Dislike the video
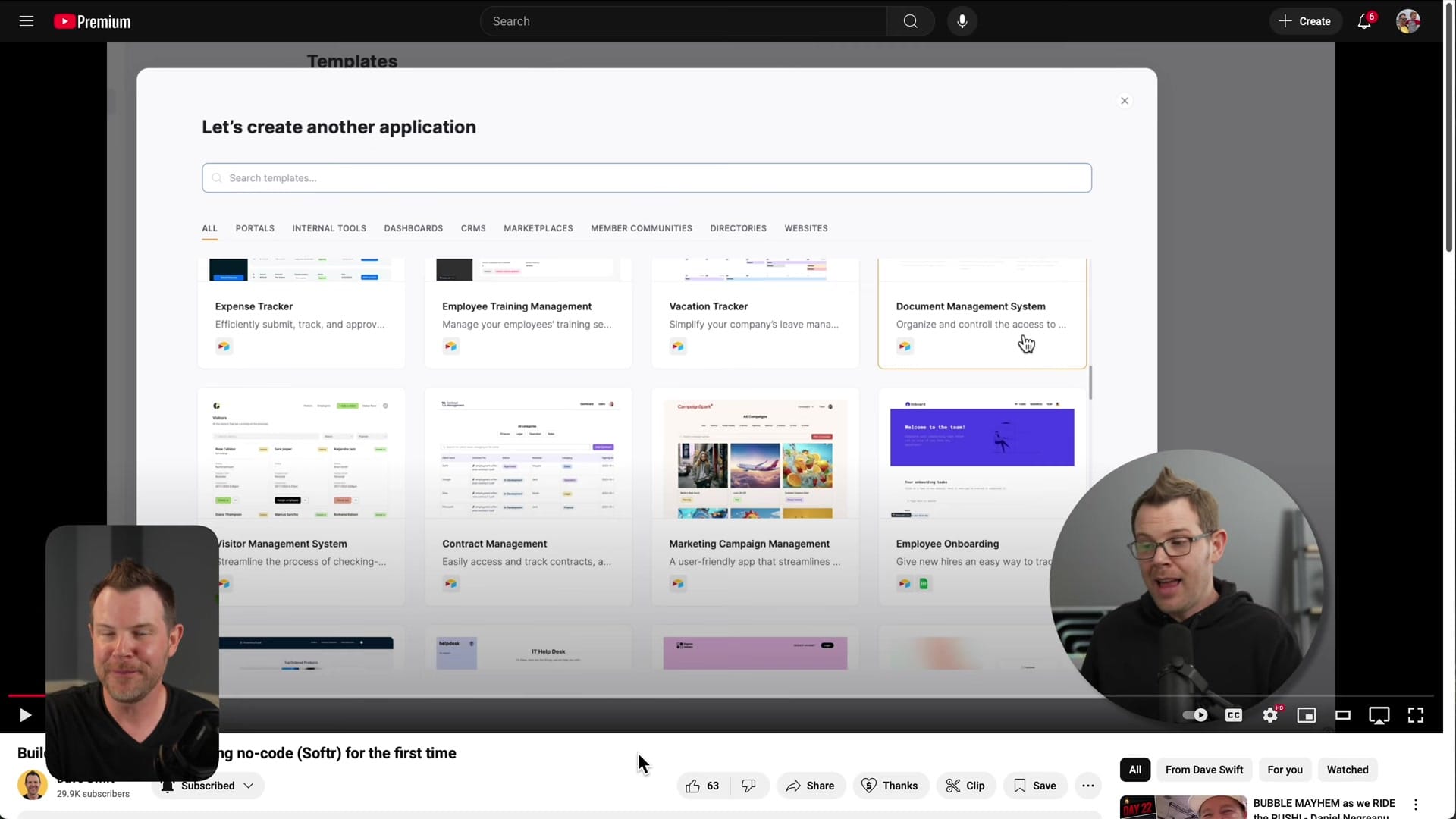 click(x=748, y=786)
